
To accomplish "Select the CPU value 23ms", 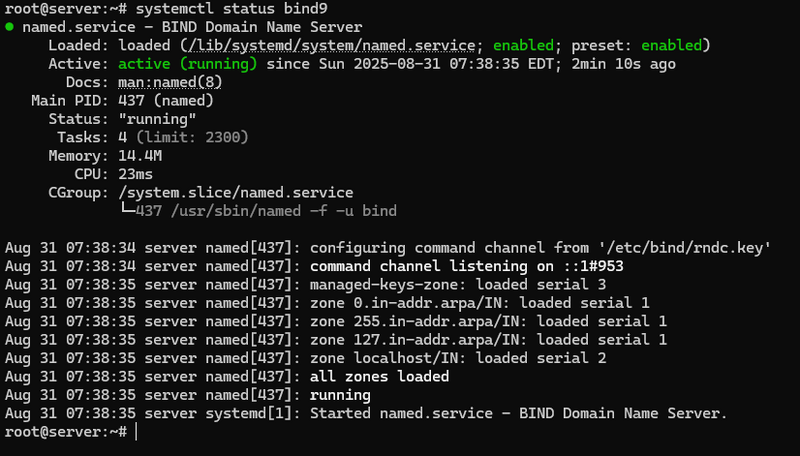I will tap(136, 174).
